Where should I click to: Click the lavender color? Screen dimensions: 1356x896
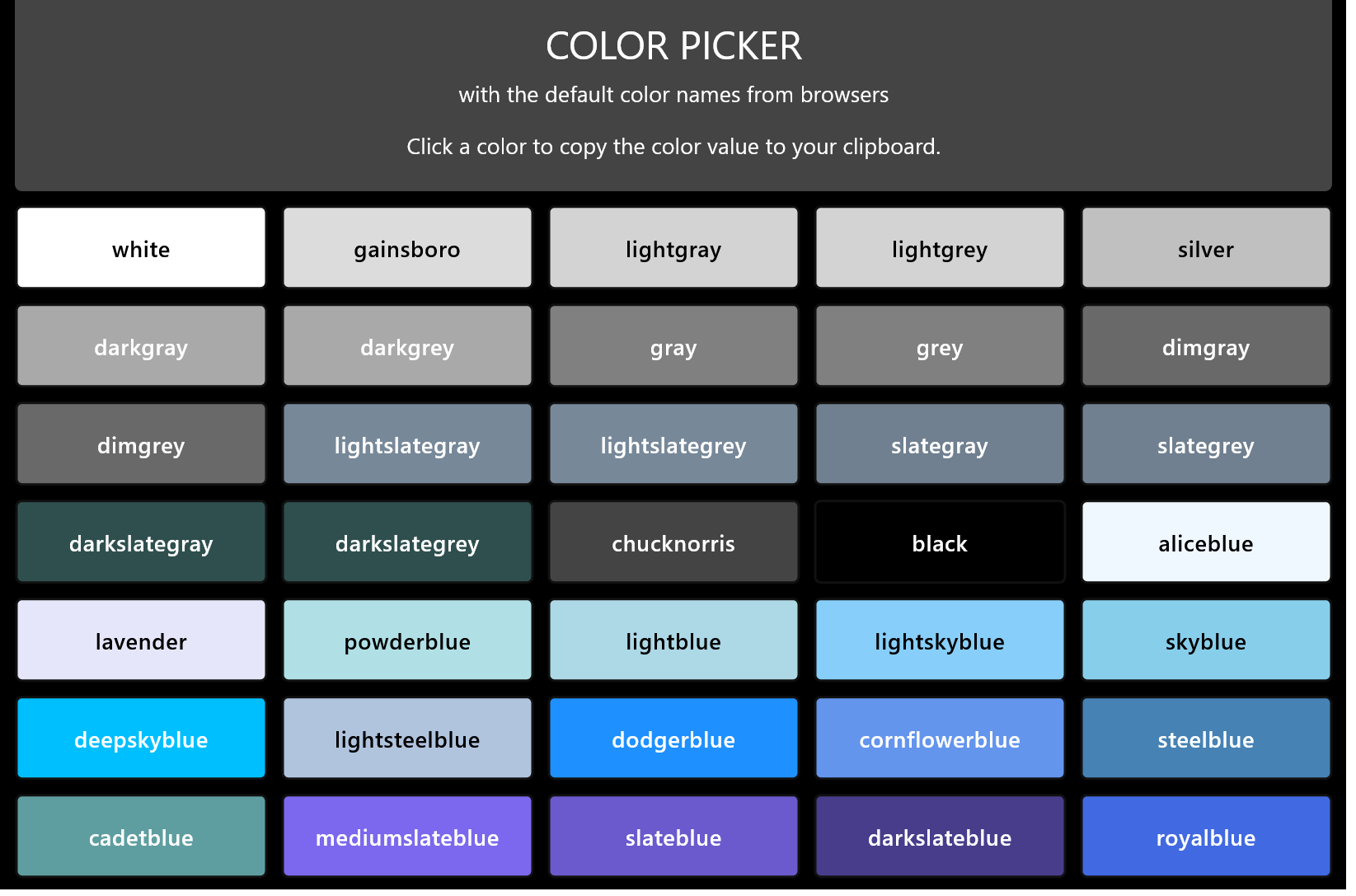[x=141, y=640]
